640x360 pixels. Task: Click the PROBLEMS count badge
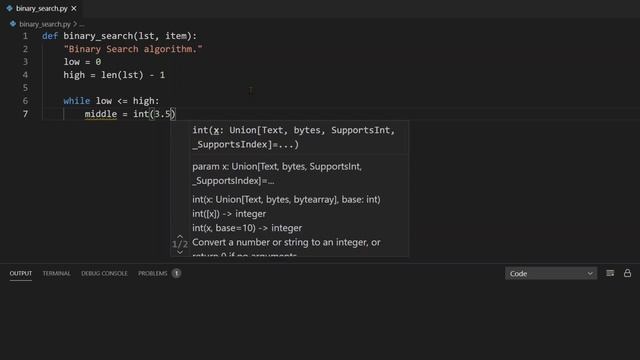(x=176, y=273)
